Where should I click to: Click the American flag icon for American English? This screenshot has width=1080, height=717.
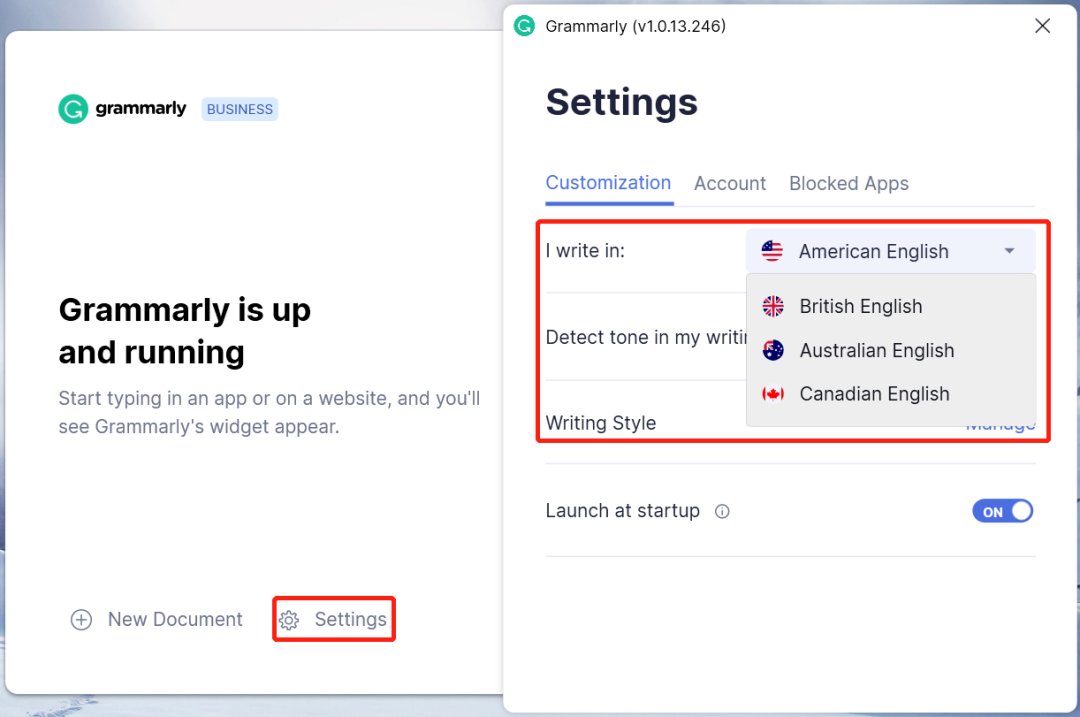coord(772,251)
